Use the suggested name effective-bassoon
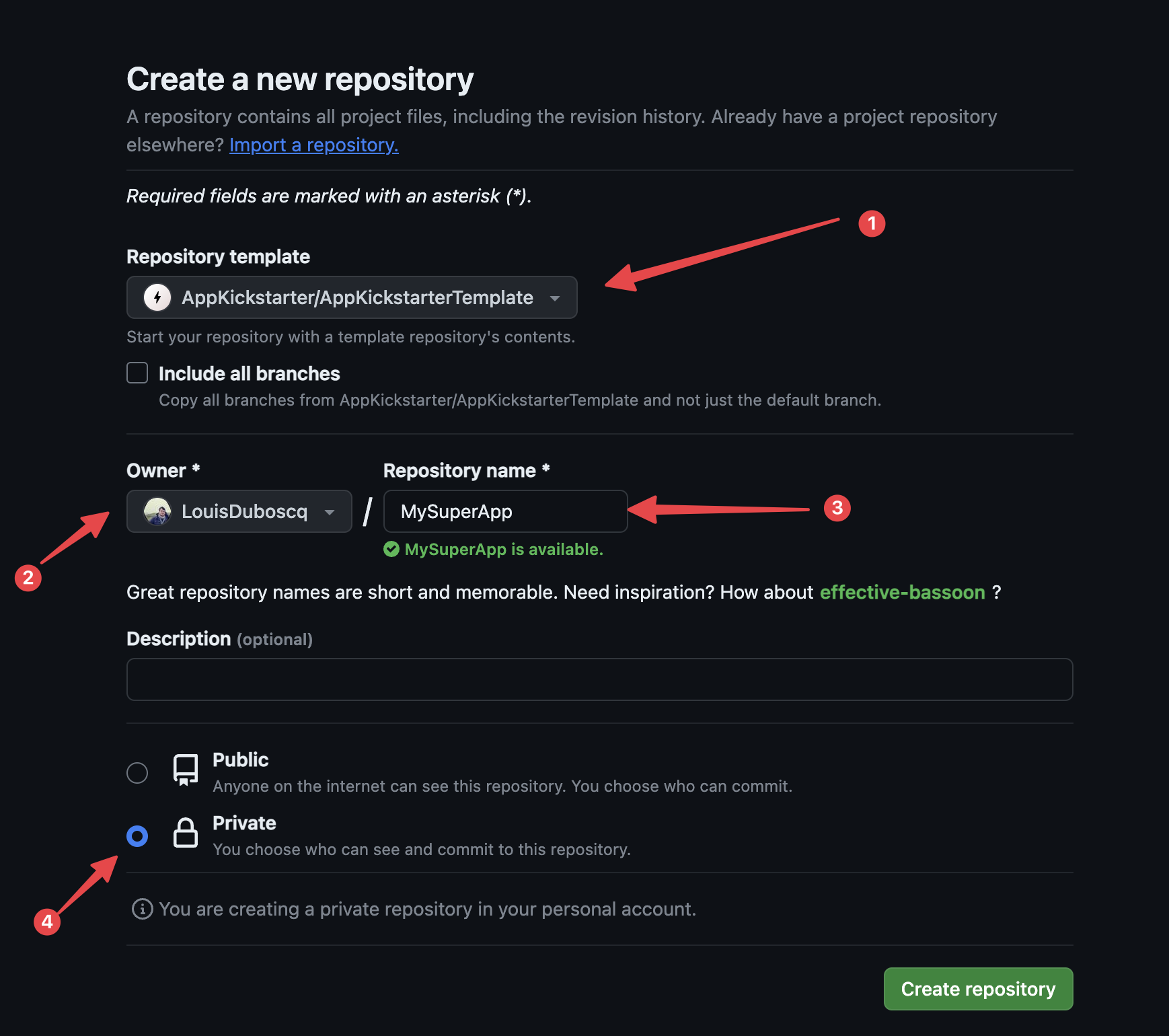Viewport: 1169px width, 1036px height. (x=902, y=593)
